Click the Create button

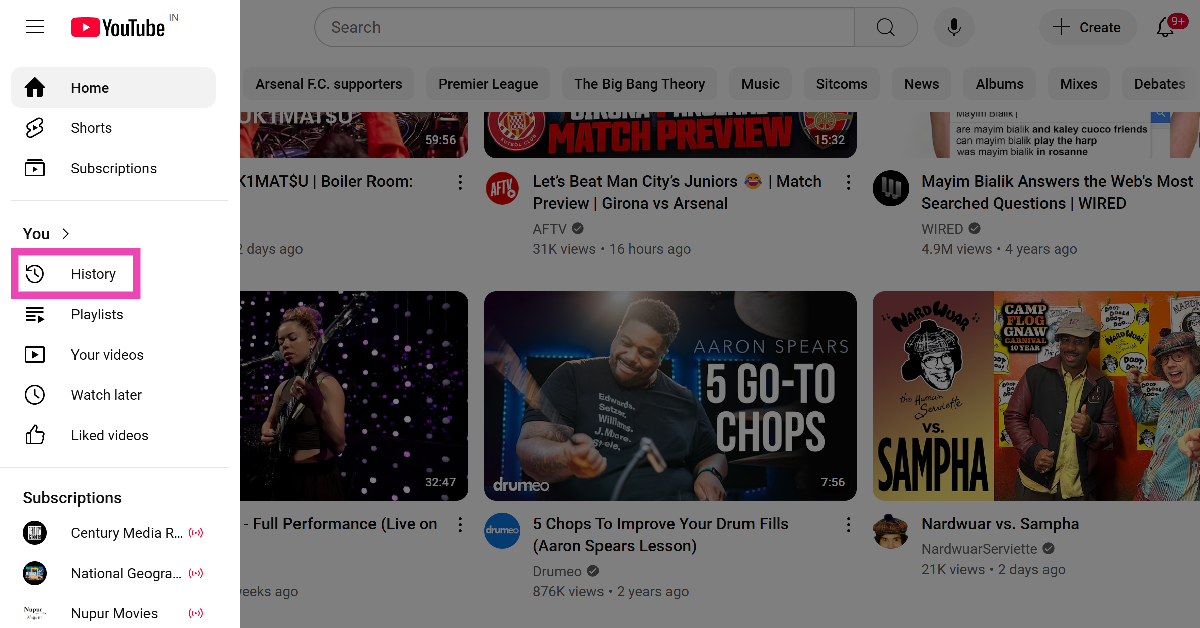(1086, 27)
